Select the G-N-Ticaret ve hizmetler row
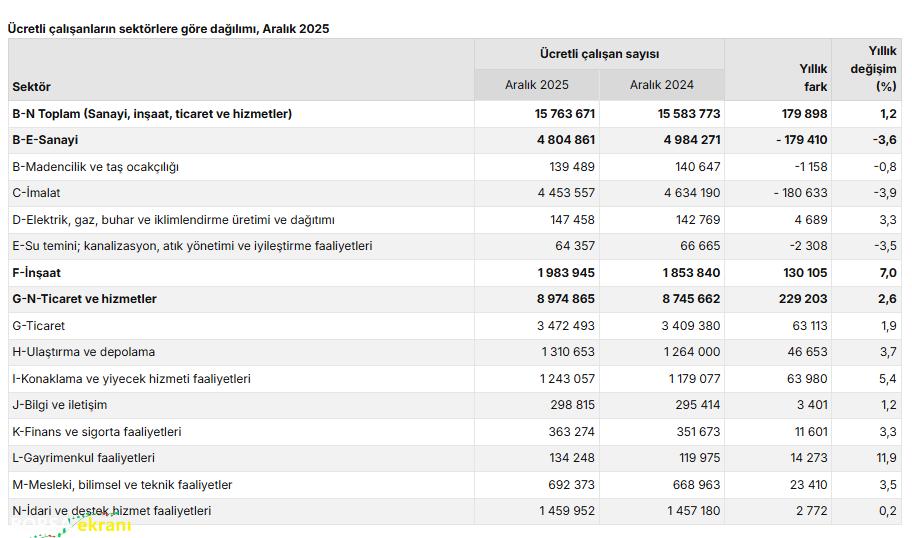The image size is (912, 538). (x=84, y=299)
